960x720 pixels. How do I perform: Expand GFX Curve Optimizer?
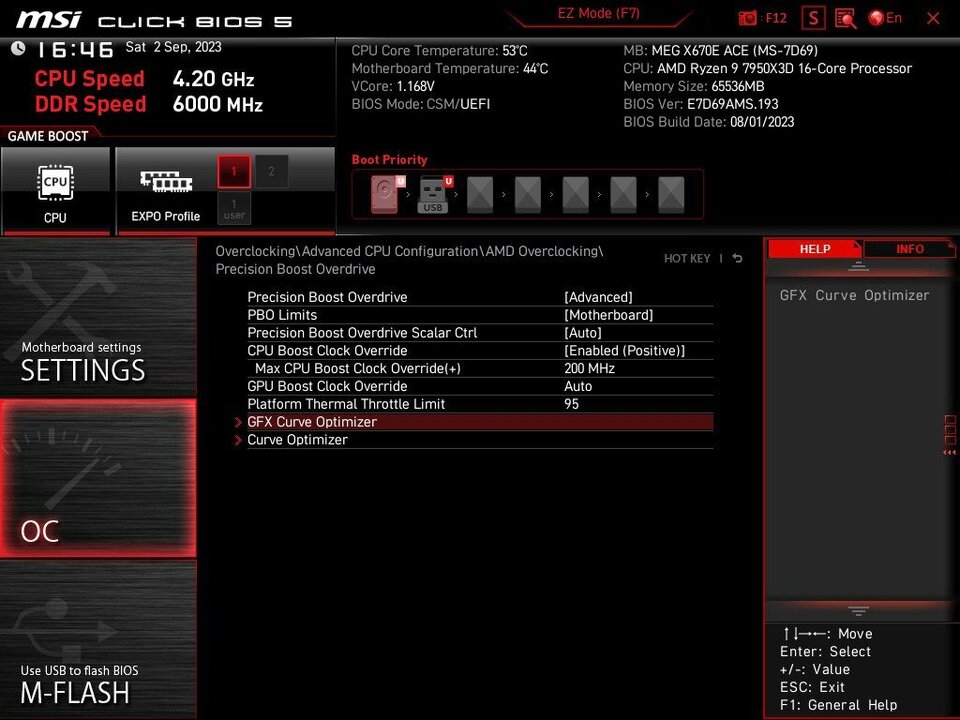tap(312, 422)
